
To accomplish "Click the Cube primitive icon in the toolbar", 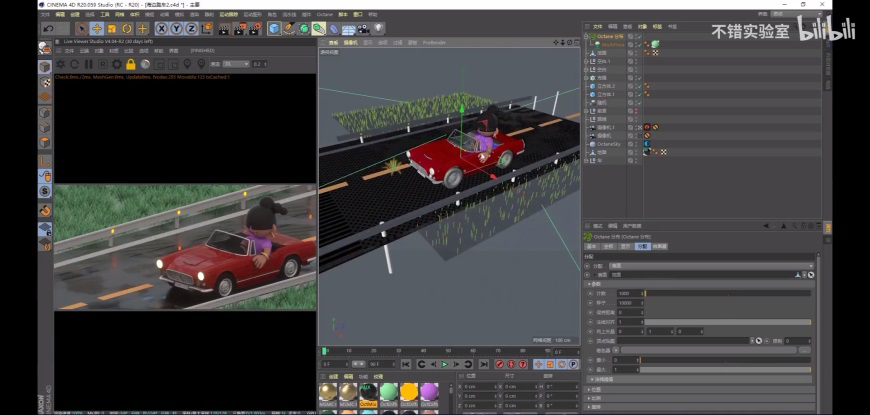I will click(x=274, y=29).
